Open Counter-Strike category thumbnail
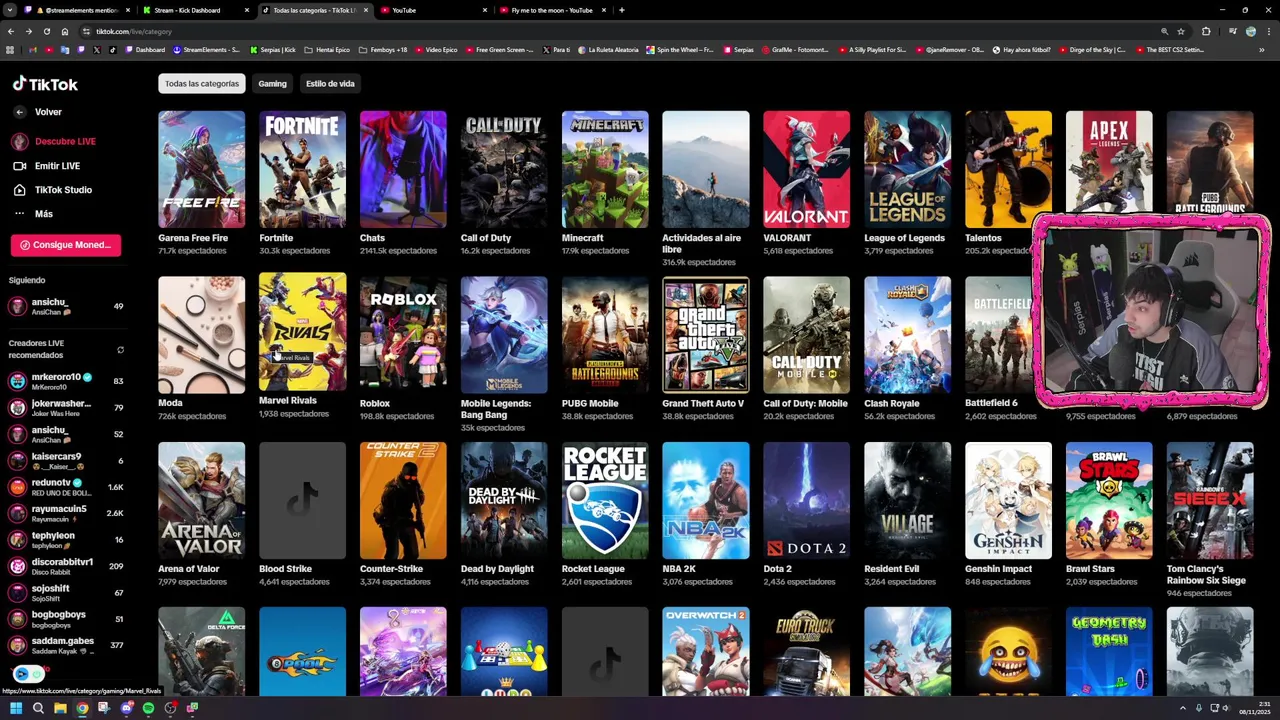Image resolution: width=1280 pixels, height=720 pixels. coord(403,500)
